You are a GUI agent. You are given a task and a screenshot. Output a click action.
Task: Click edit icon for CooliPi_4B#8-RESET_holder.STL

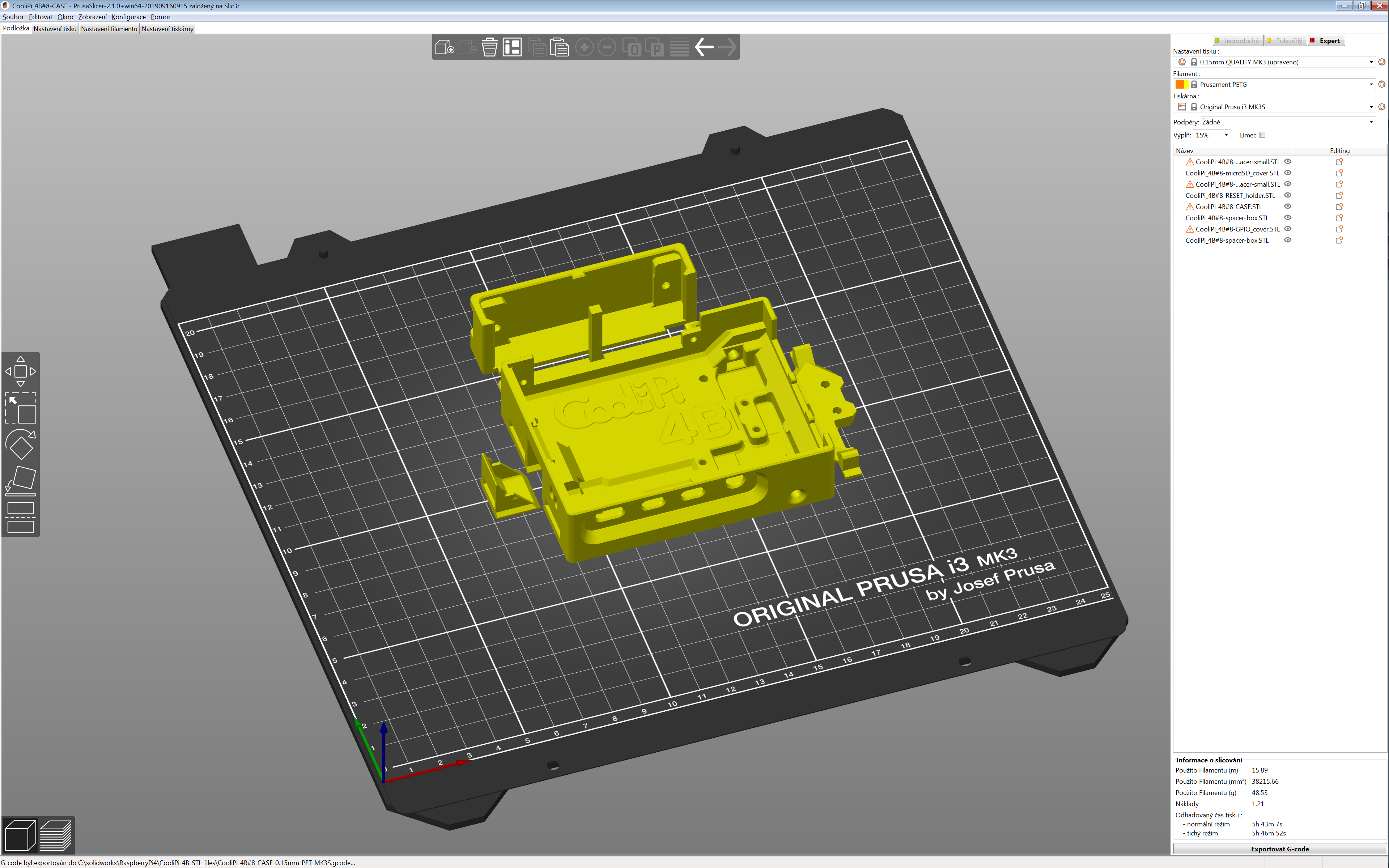pos(1339,195)
